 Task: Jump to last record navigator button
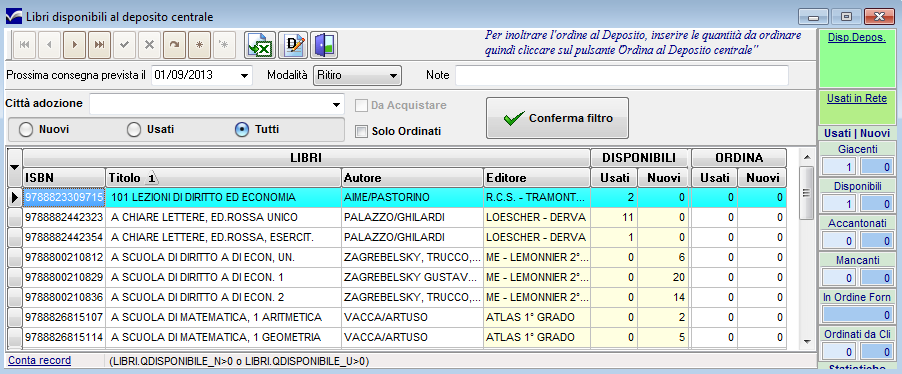pos(99,45)
